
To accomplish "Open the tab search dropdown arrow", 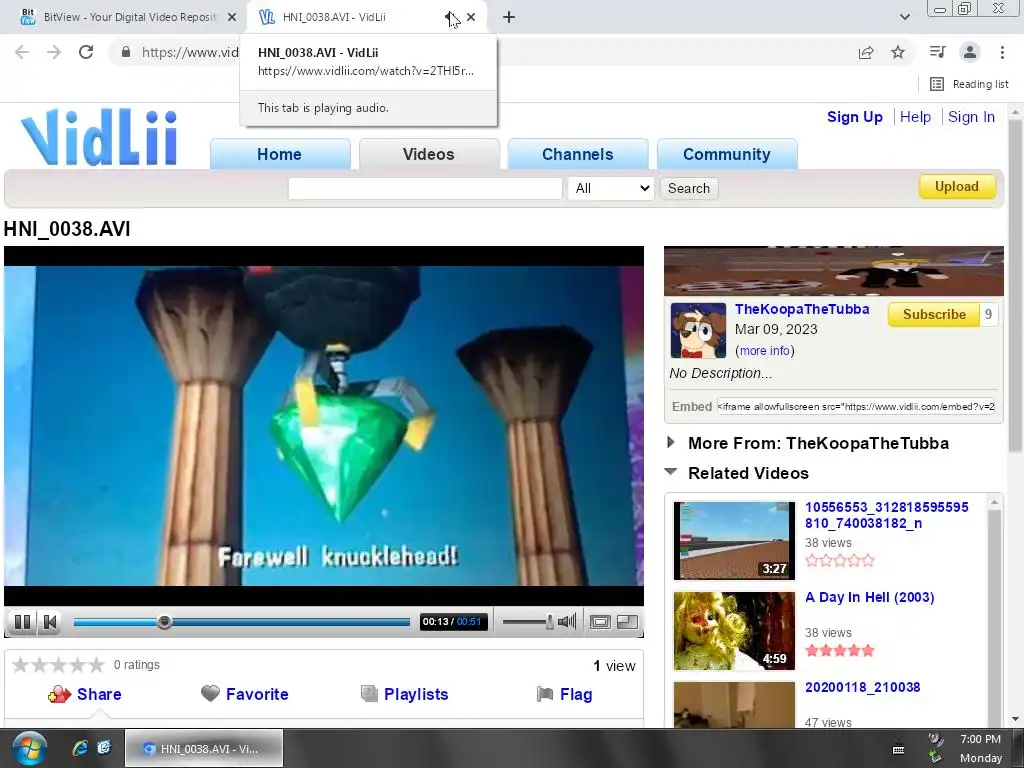I will [904, 17].
